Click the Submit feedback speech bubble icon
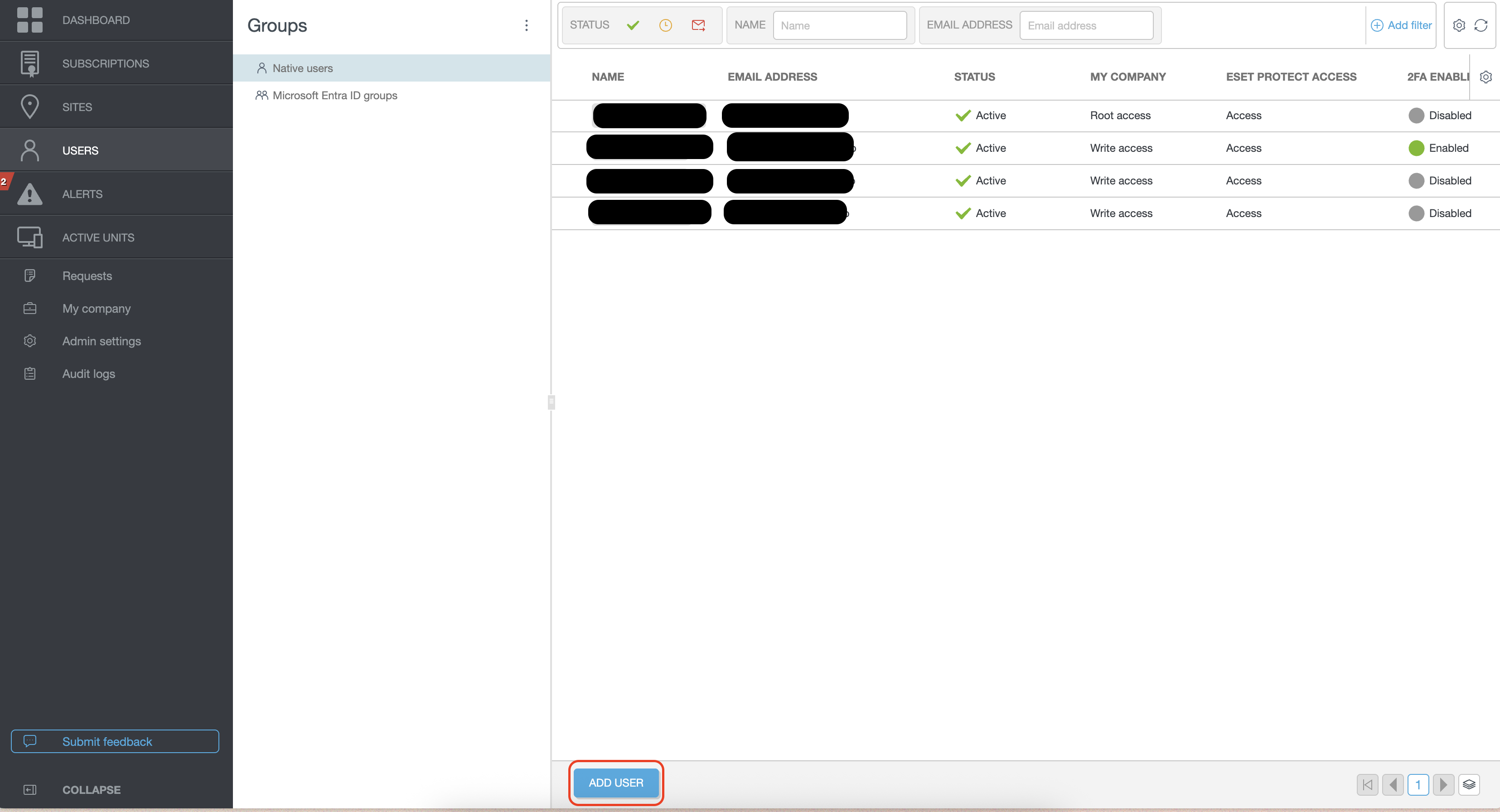 click(x=30, y=740)
